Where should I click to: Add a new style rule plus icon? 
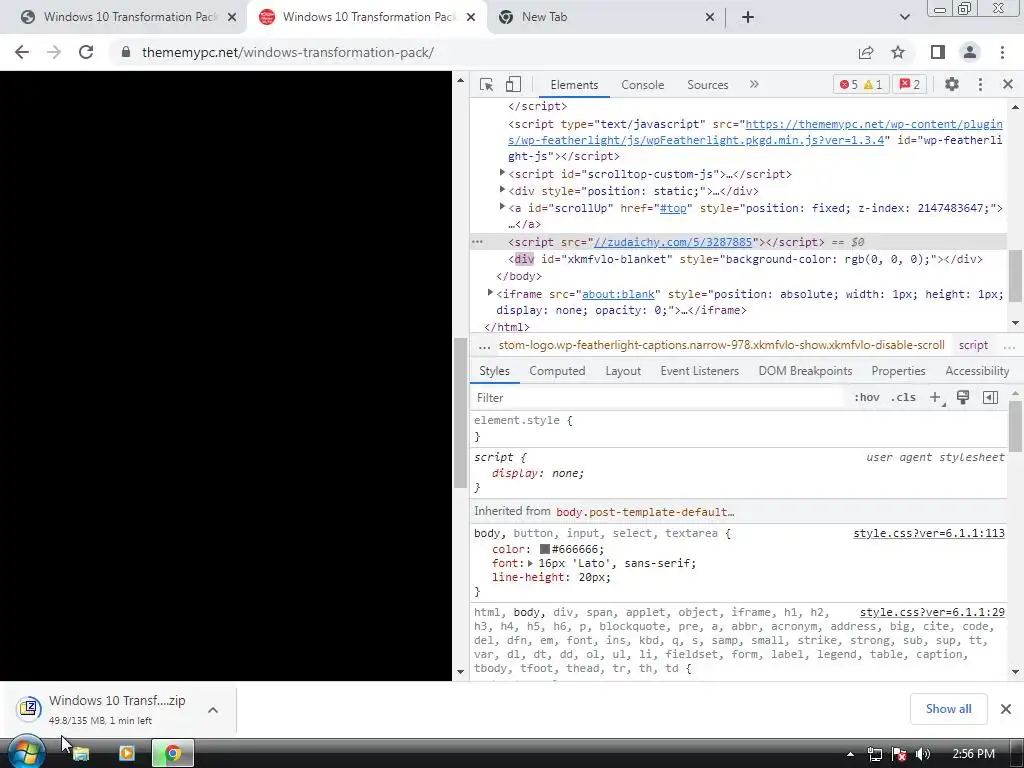click(x=936, y=398)
